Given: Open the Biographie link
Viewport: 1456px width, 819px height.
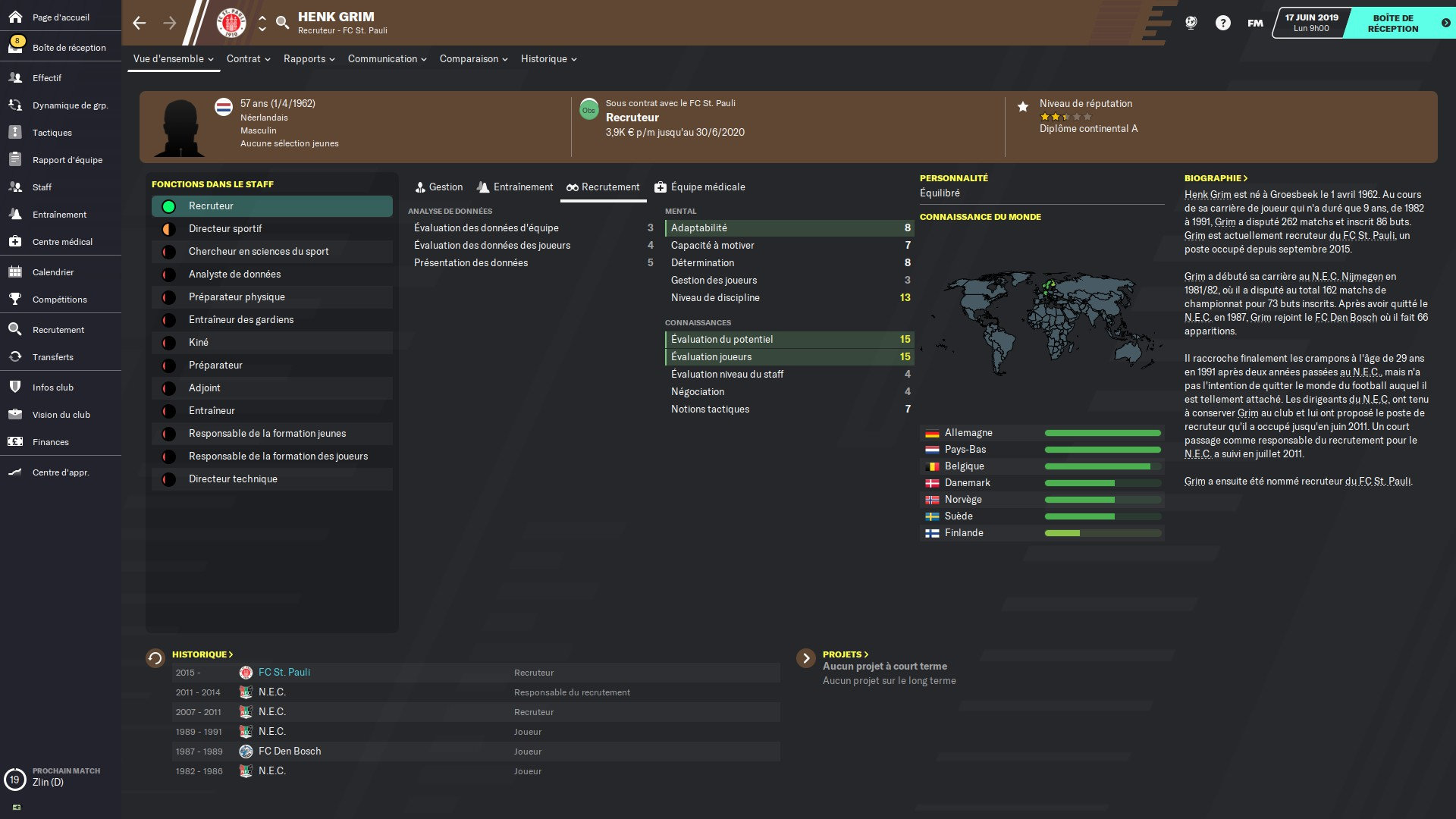Looking at the screenshot, I should pyautogui.click(x=1216, y=178).
